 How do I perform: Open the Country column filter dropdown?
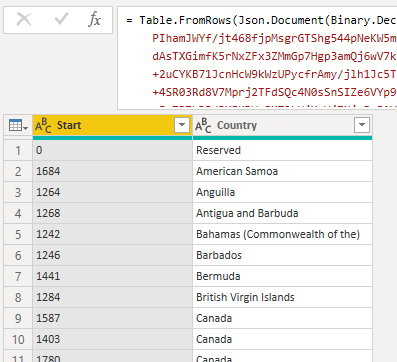pos(362,125)
